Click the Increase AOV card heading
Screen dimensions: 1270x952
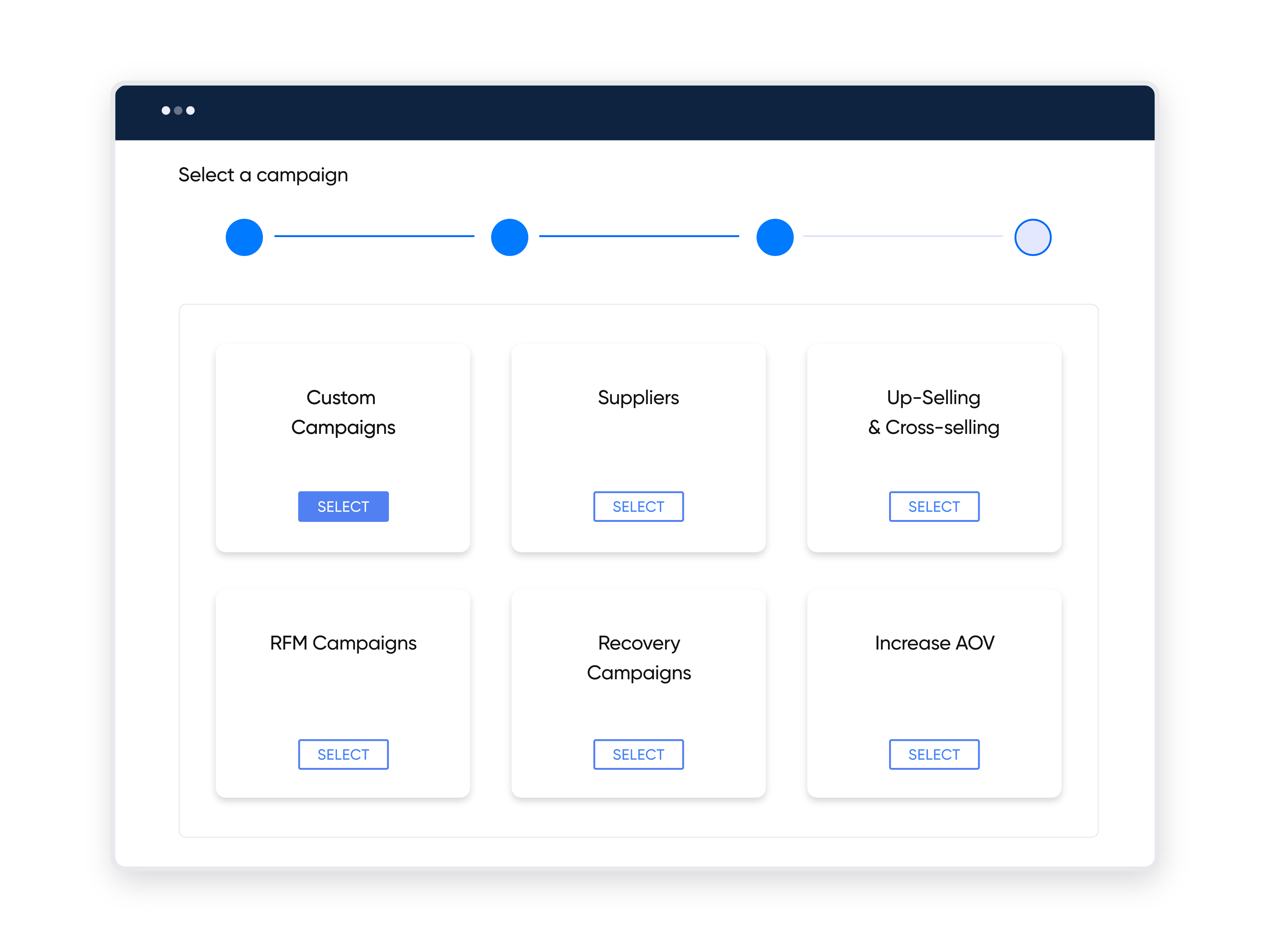click(x=934, y=643)
